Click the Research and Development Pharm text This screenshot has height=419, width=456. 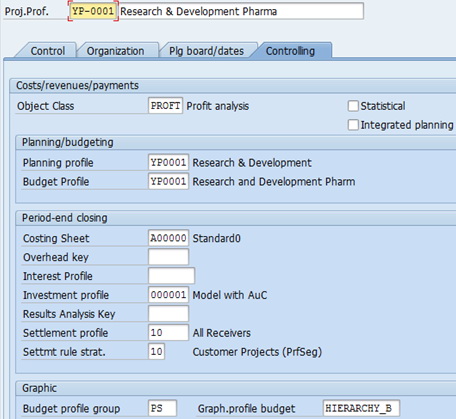pos(274,182)
